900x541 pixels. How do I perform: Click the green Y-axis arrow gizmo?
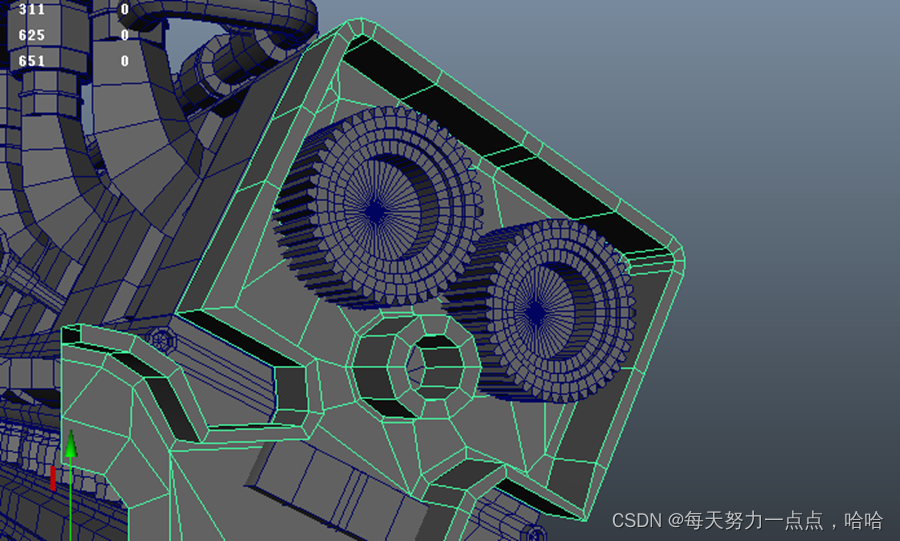point(71,443)
